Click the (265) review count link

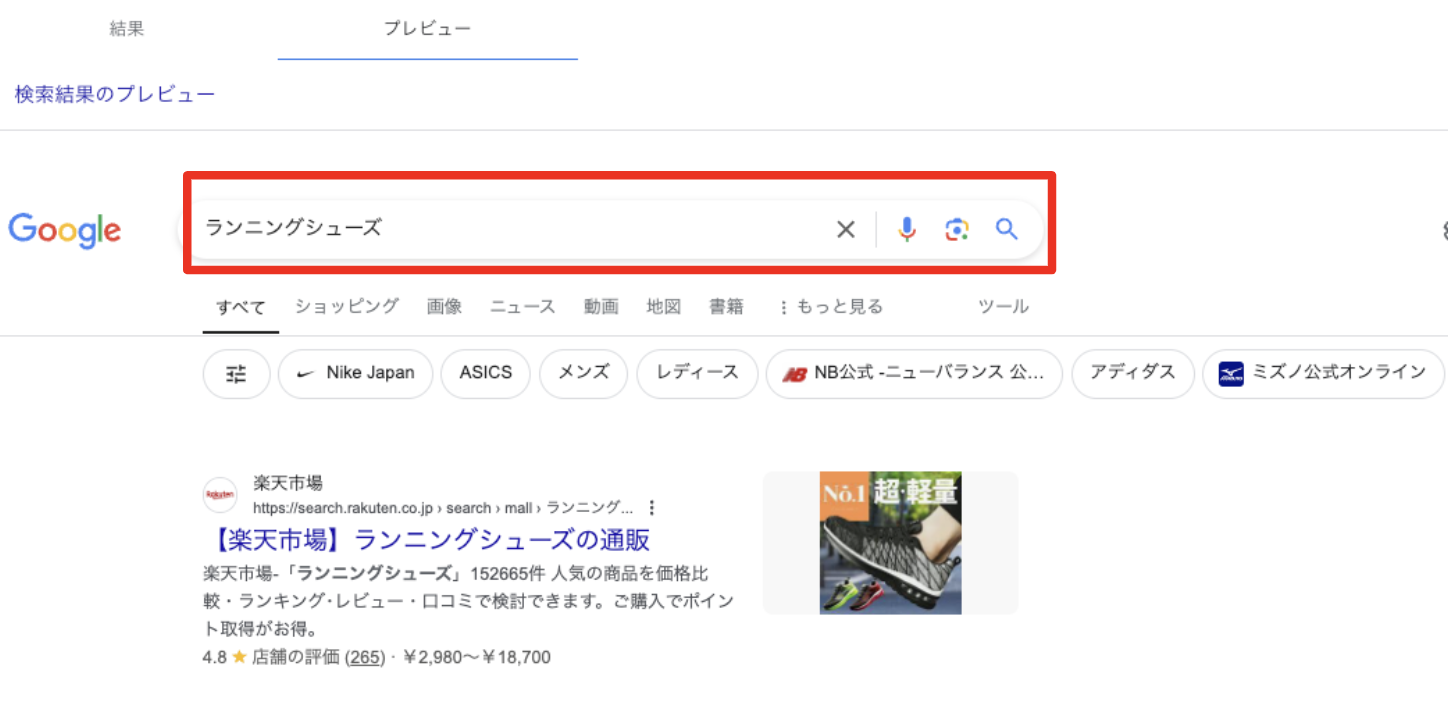click(365, 657)
